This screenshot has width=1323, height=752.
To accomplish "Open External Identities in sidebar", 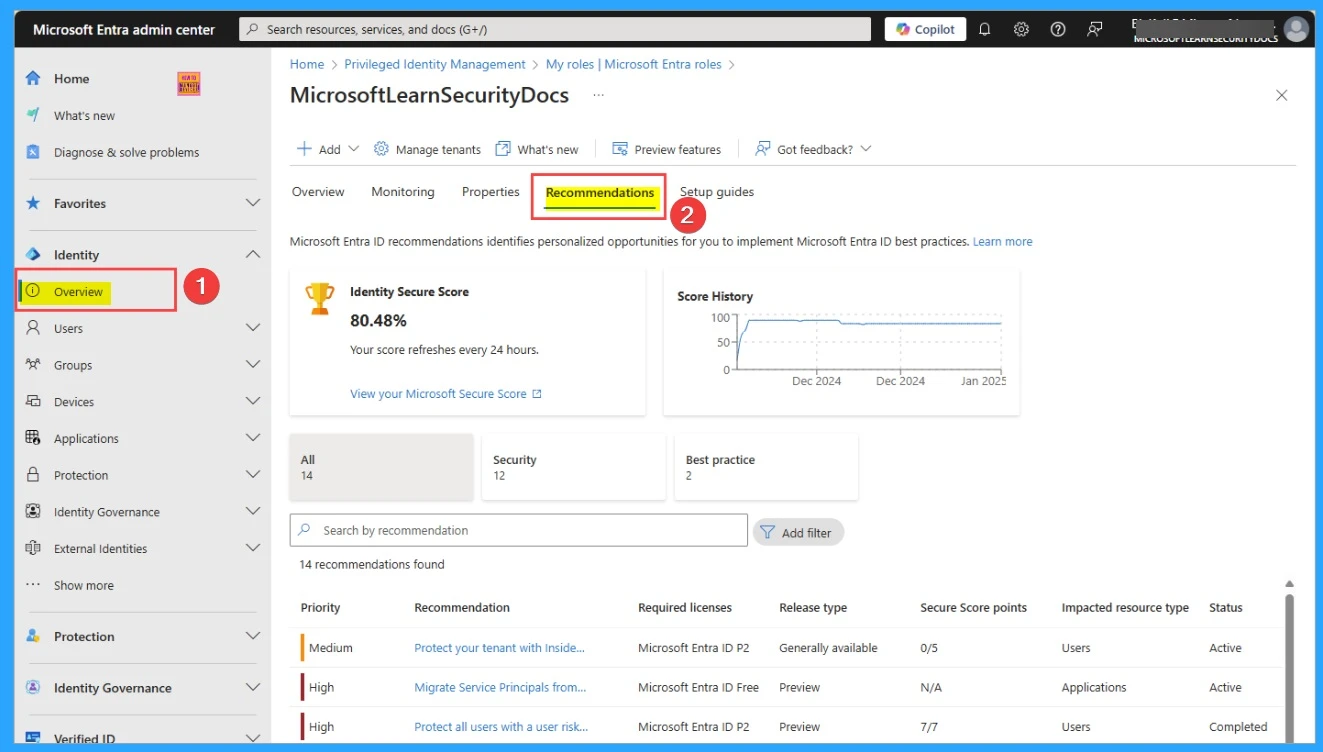I will [x=98, y=548].
